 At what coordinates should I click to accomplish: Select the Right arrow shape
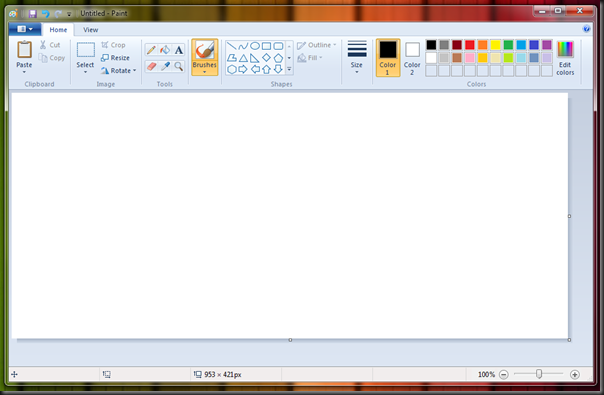coord(243,69)
